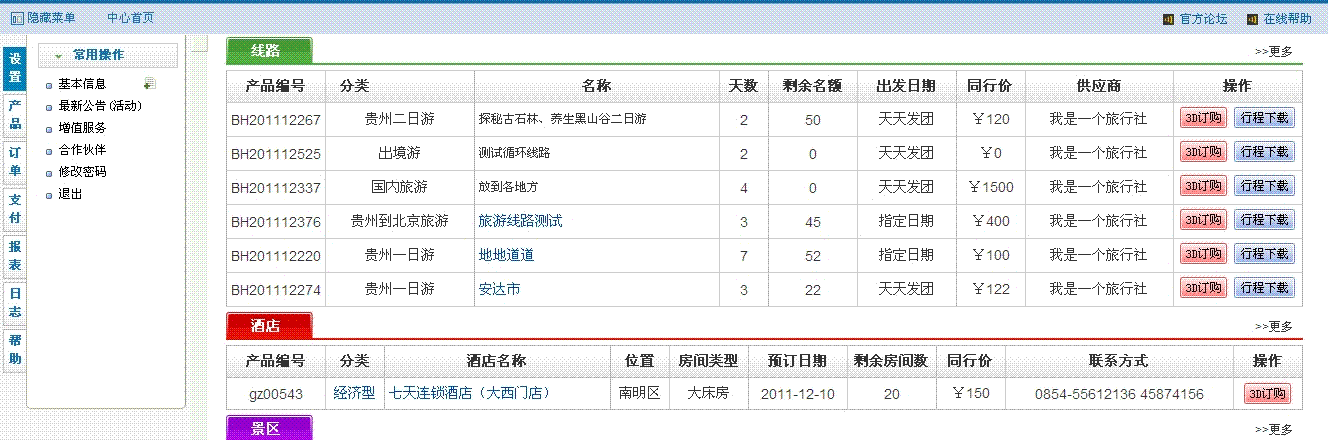The height and width of the screenshot is (440, 1328).
Task: Click 行程下载 for 探秘古石林 route
Action: 1264,118
